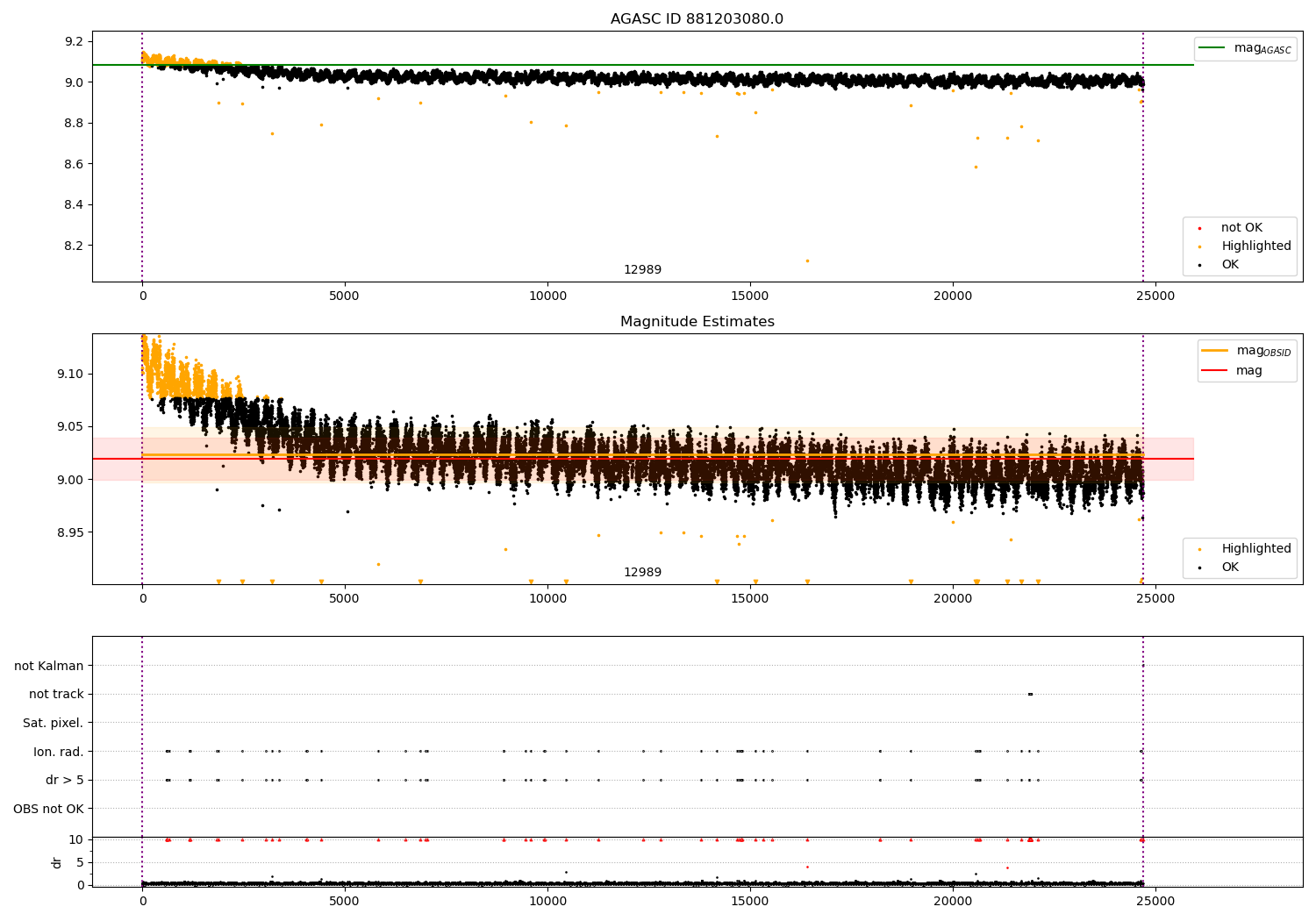The image size is (1316, 921).
Task: Click the 12989 label in the middle plot
Action: [x=642, y=573]
